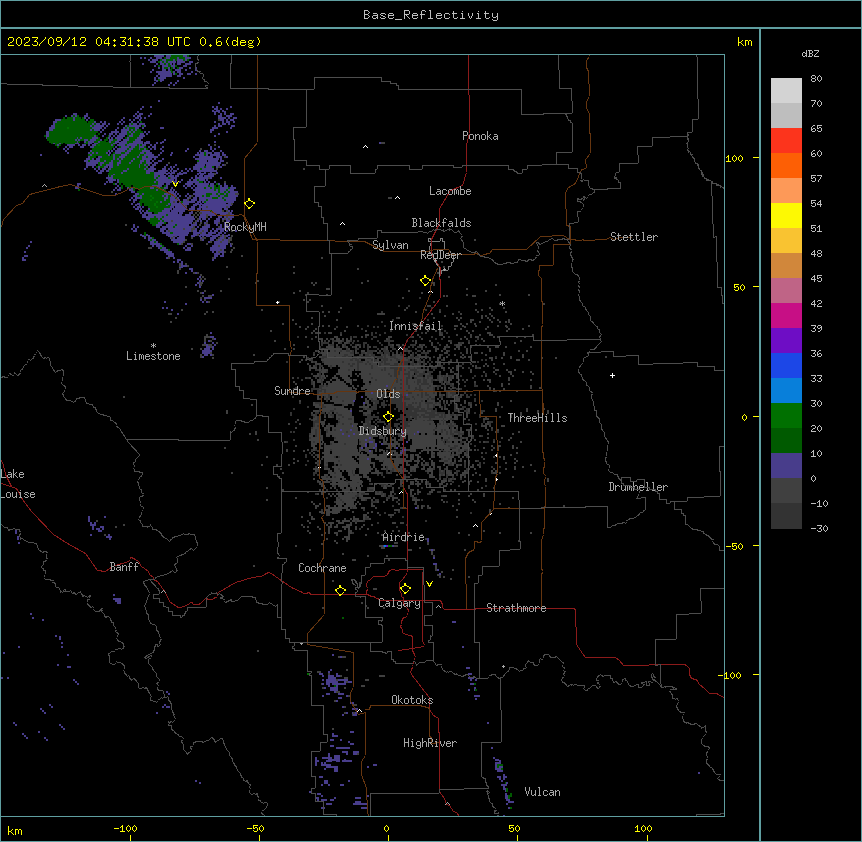862x842 pixels.
Task: Click the white plus marker north of Drumheller
Action: coord(612,375)
